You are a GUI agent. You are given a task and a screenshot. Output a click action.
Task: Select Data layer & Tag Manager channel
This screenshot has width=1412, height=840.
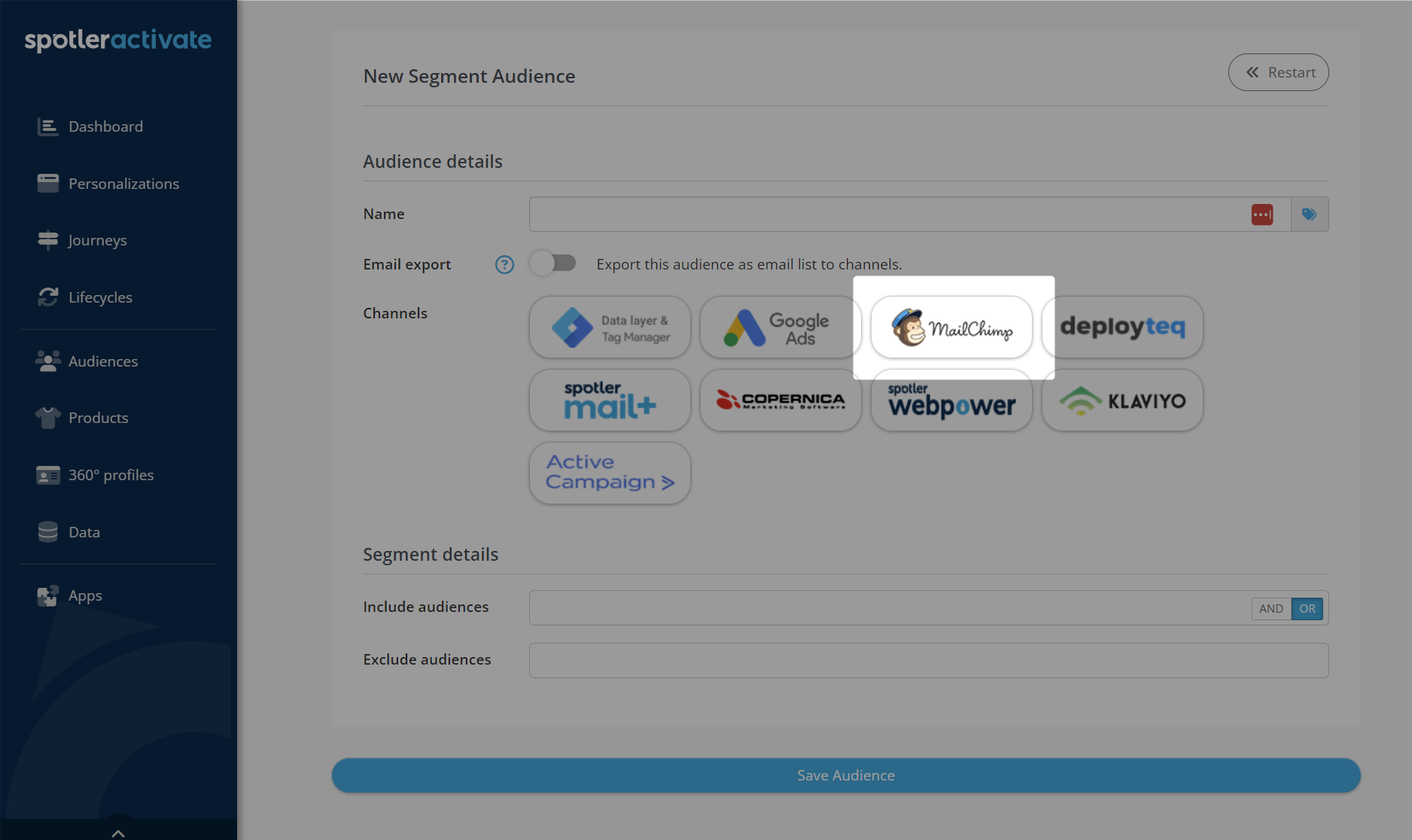click(x=610, y=327)
